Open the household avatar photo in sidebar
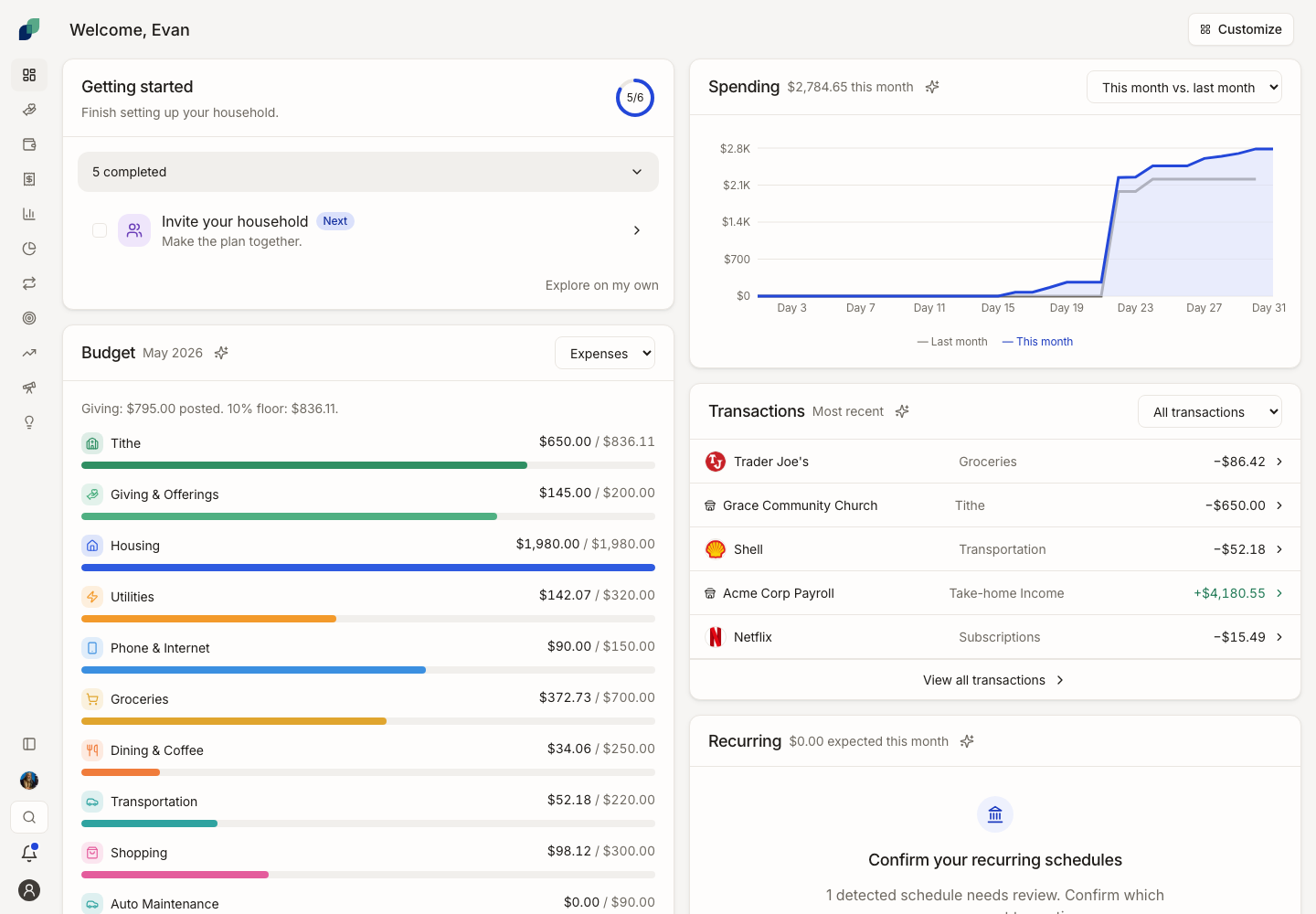Screen dimensions: 1316x914 coord(29,781)
